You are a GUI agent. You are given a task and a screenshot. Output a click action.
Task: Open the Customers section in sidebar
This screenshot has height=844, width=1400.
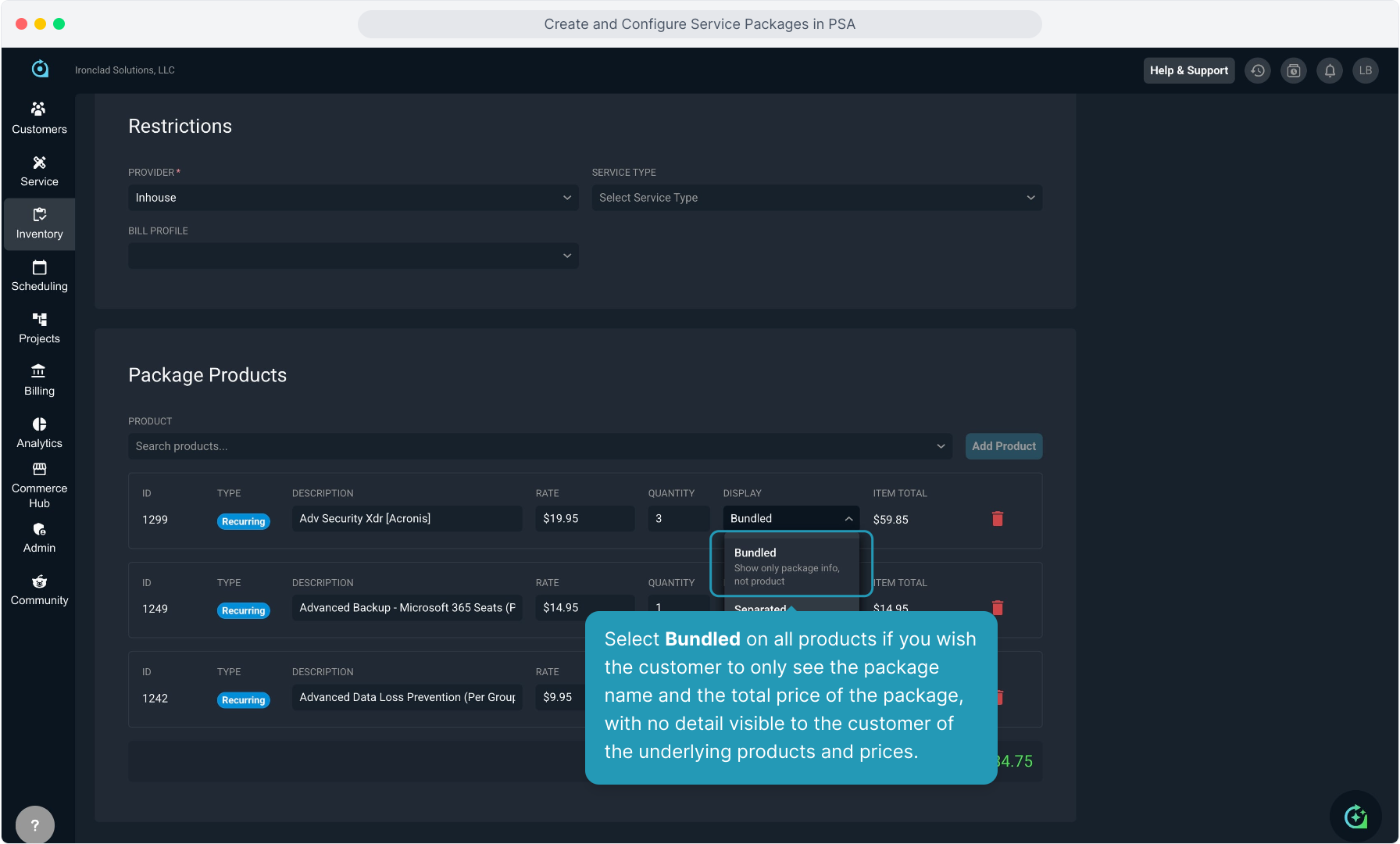[x=39, y=118]
